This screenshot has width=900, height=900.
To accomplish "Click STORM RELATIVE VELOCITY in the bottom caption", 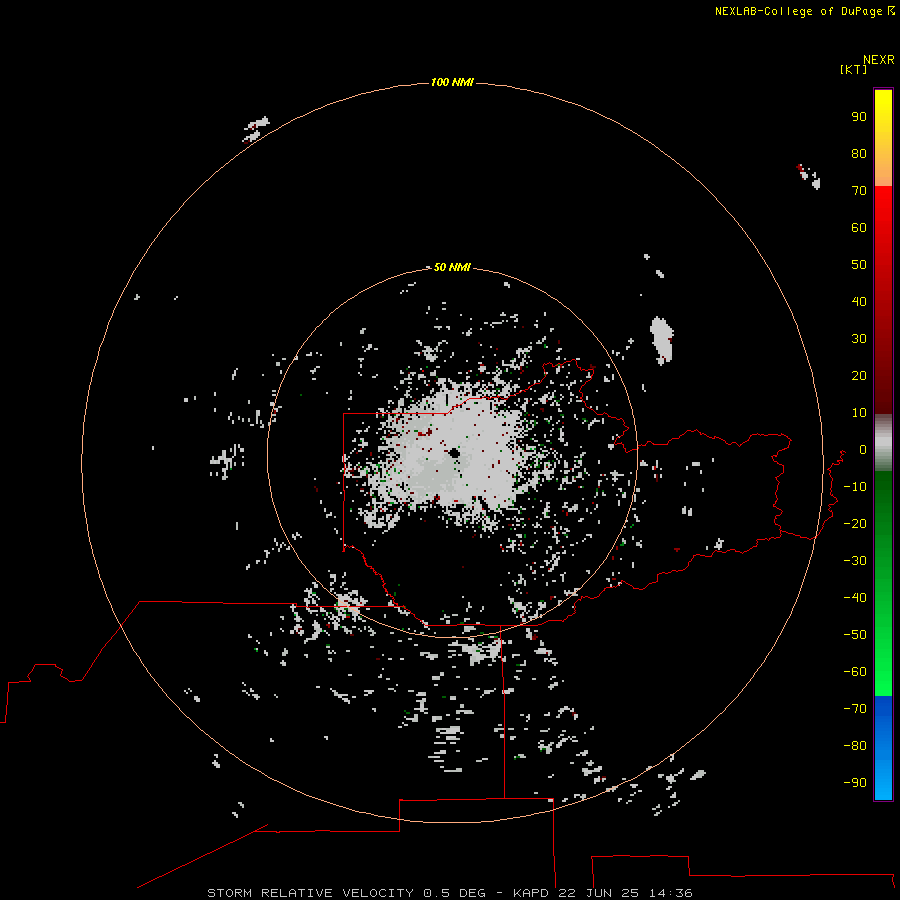I will click(x=310, y=893).
